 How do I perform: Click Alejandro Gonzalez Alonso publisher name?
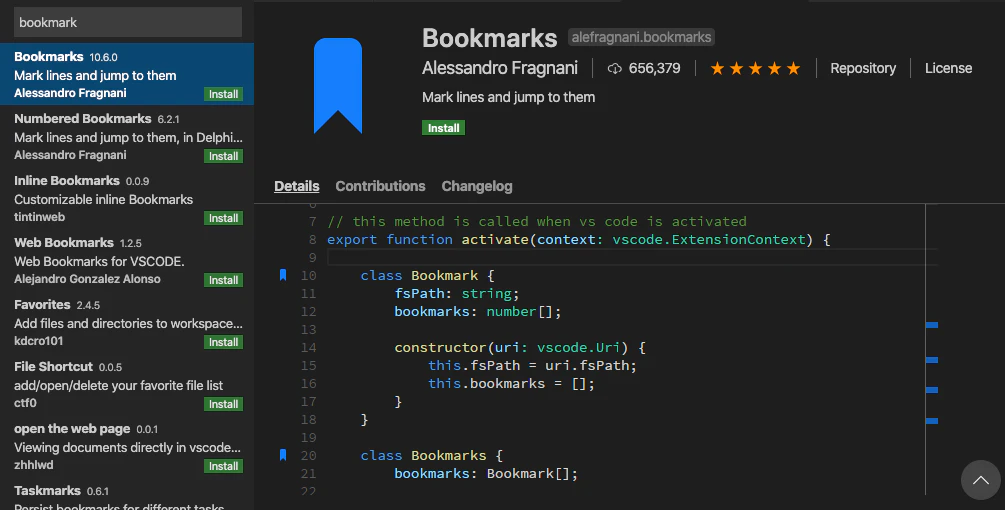(x=87, y=279)
